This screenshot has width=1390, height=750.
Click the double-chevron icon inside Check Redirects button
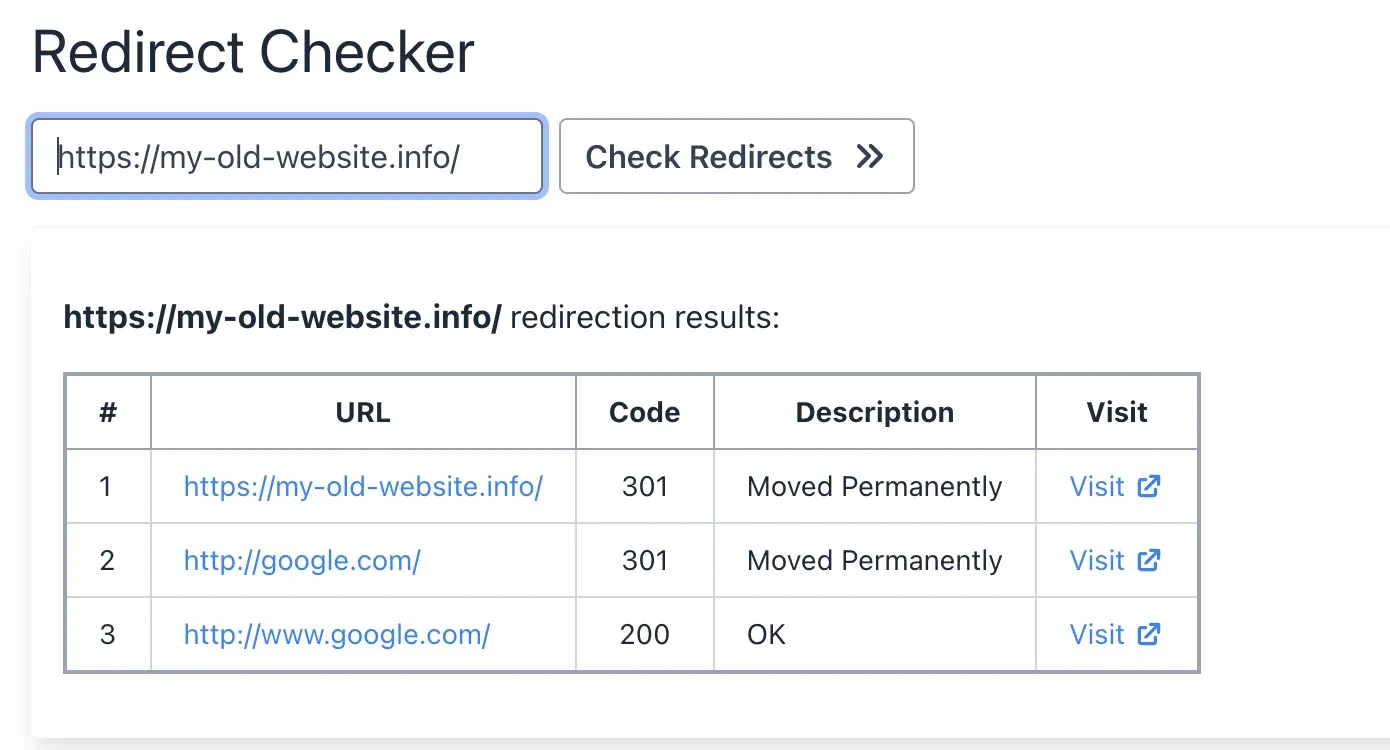point(869,156)
